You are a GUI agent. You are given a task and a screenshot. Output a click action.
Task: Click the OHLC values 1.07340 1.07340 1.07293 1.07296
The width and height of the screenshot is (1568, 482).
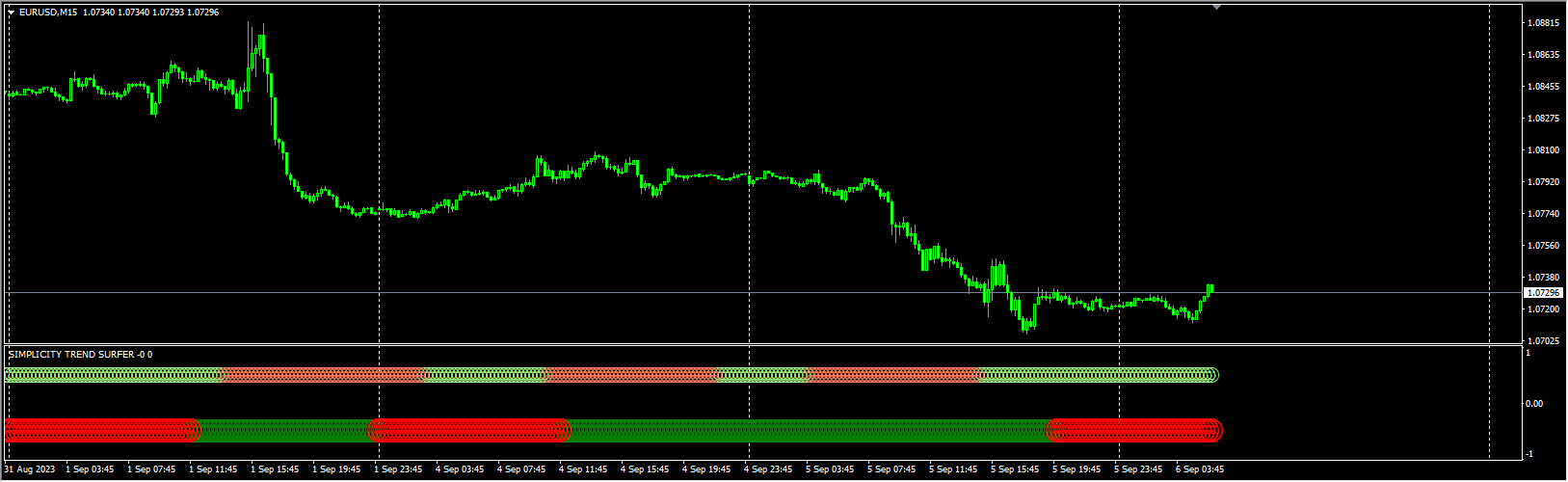151,13
